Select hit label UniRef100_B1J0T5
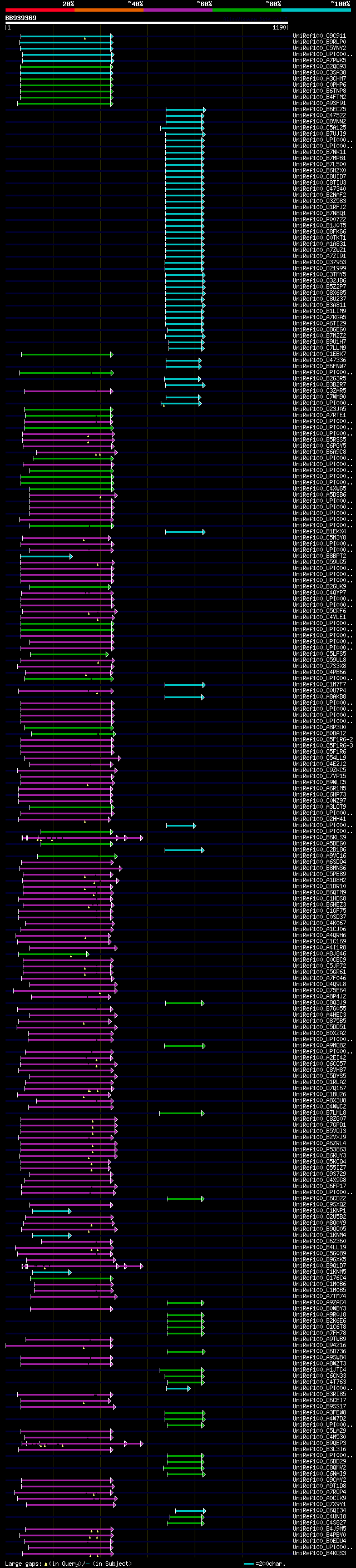Viewport: 356px width, 1568px height. pyautogui.click(x=319, y=225)
